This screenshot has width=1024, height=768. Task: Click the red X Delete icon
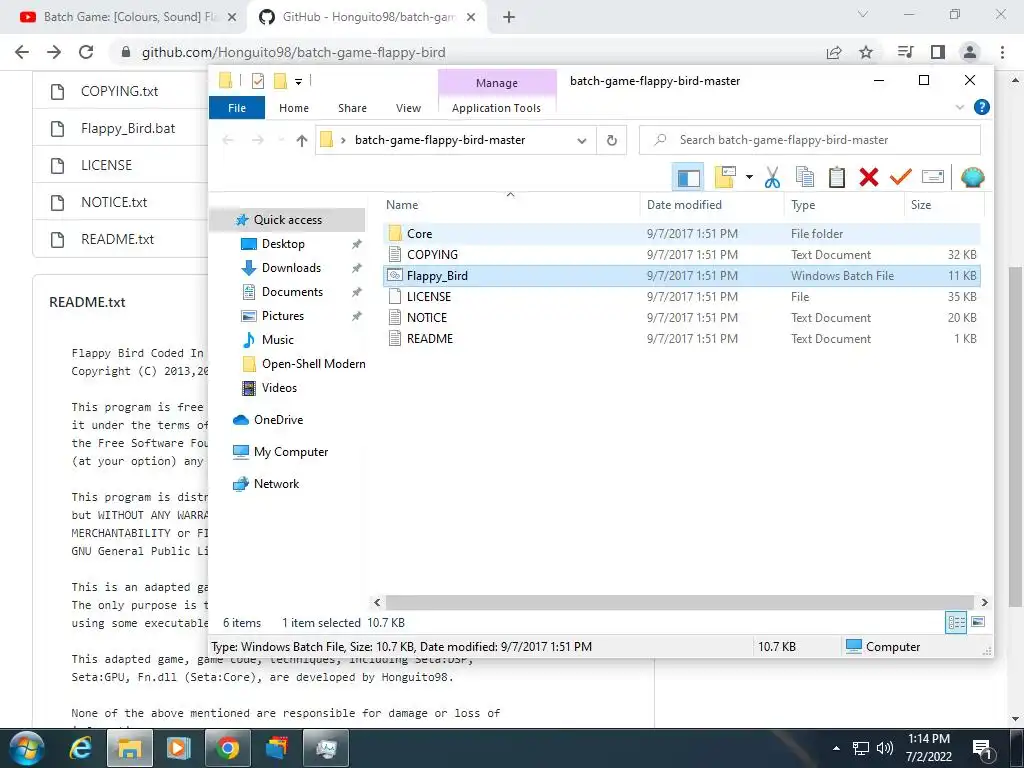[x=869, y=177]
